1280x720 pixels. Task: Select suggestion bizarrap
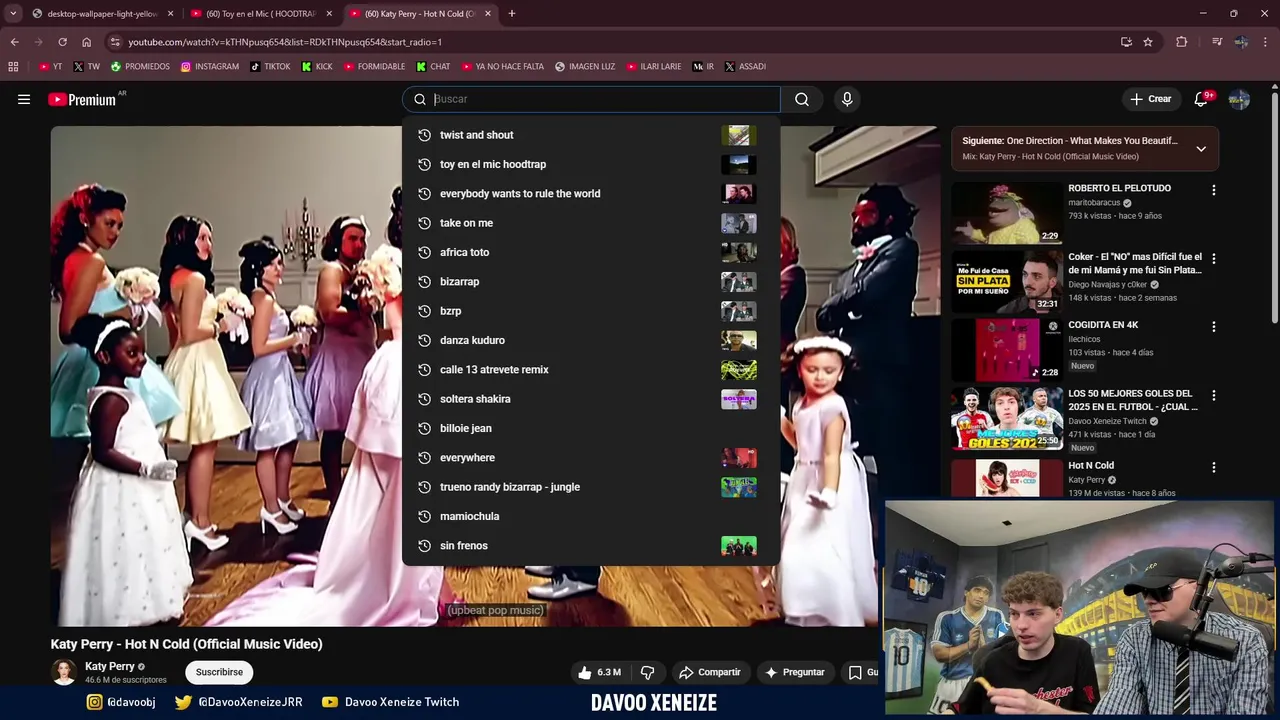point(591,281)
